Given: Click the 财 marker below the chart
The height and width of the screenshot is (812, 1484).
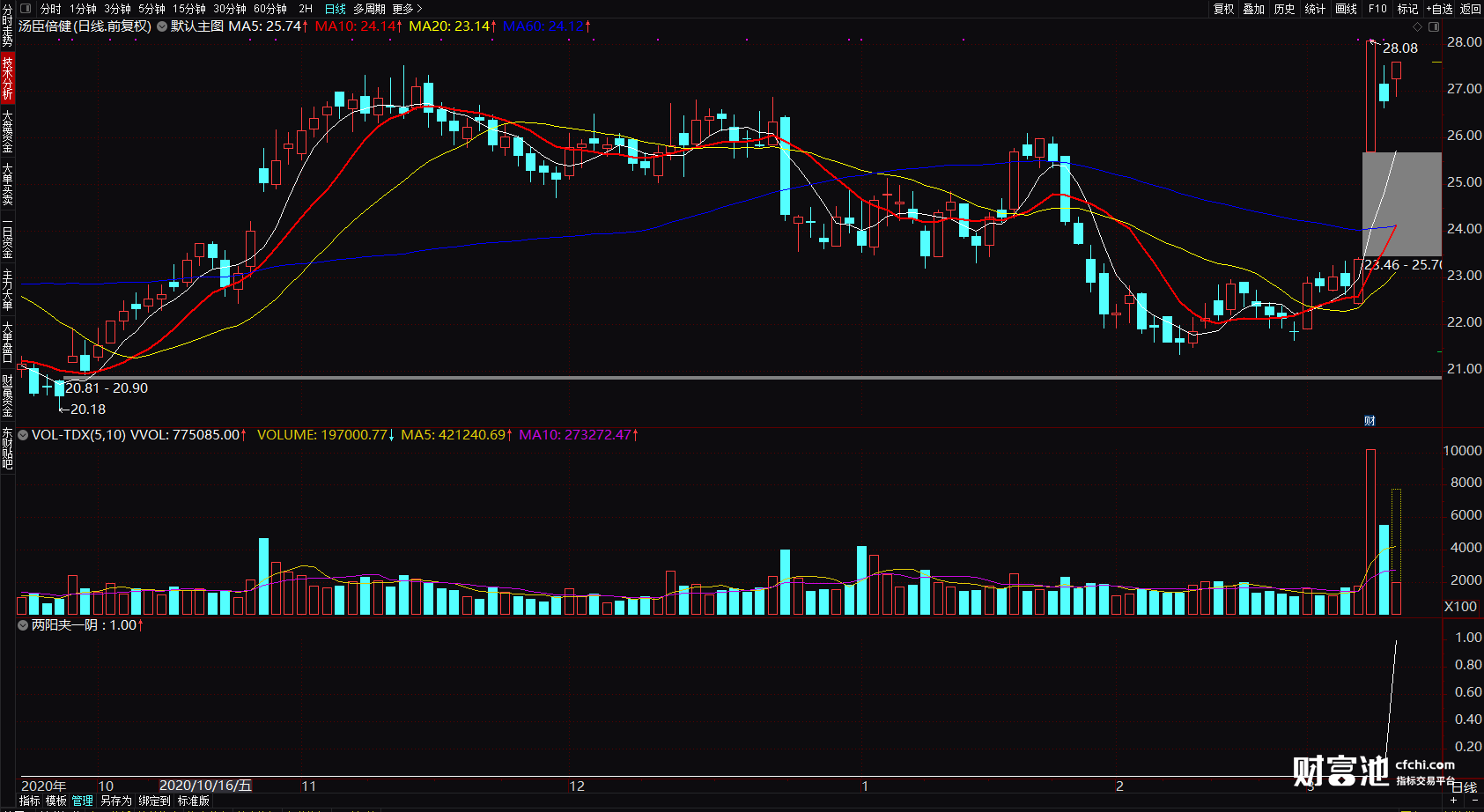Looking at the screenshot, I should coord(1370,421).
